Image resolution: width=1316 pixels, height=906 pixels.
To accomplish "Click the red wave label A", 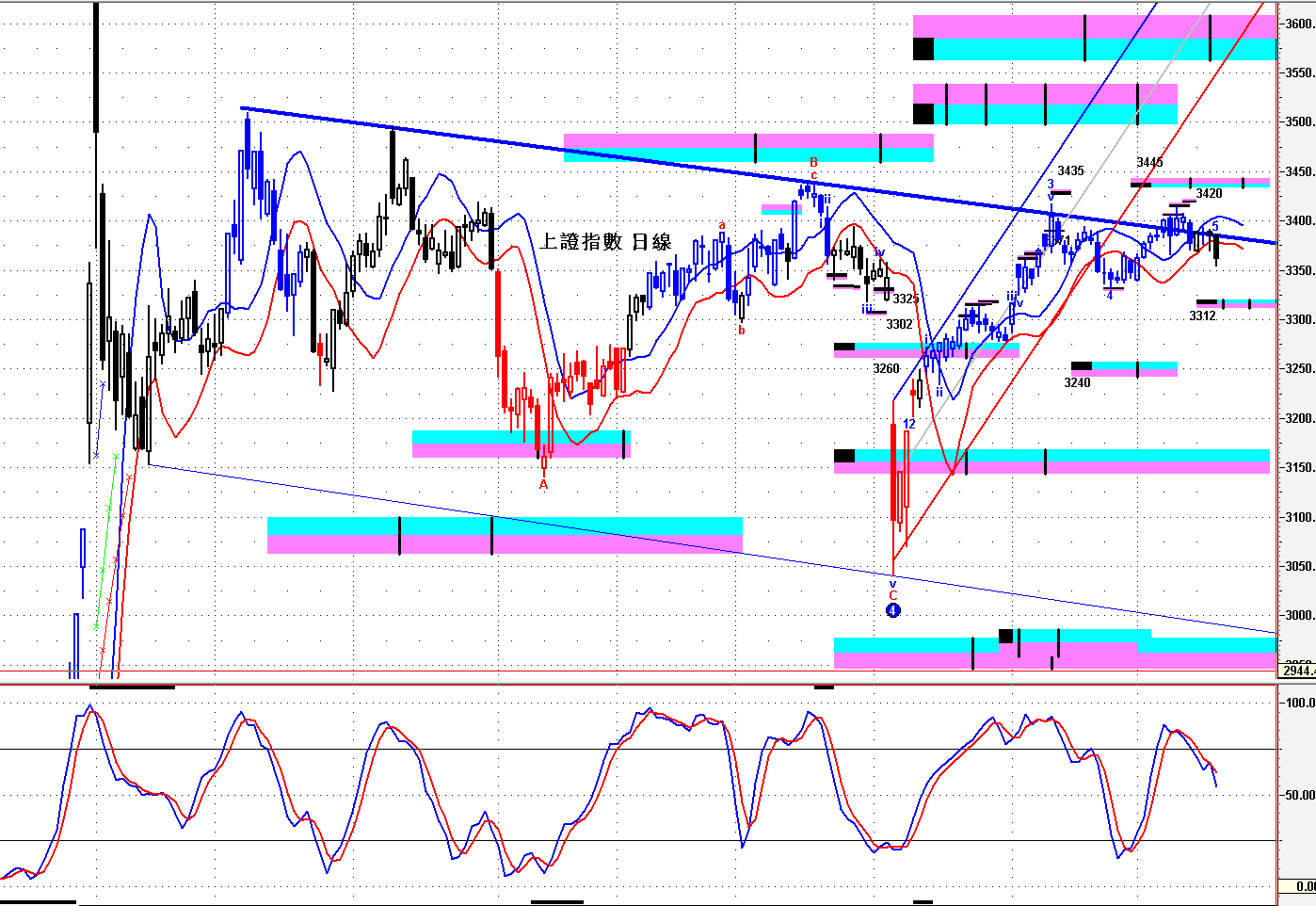I will [x=543, y=484].
